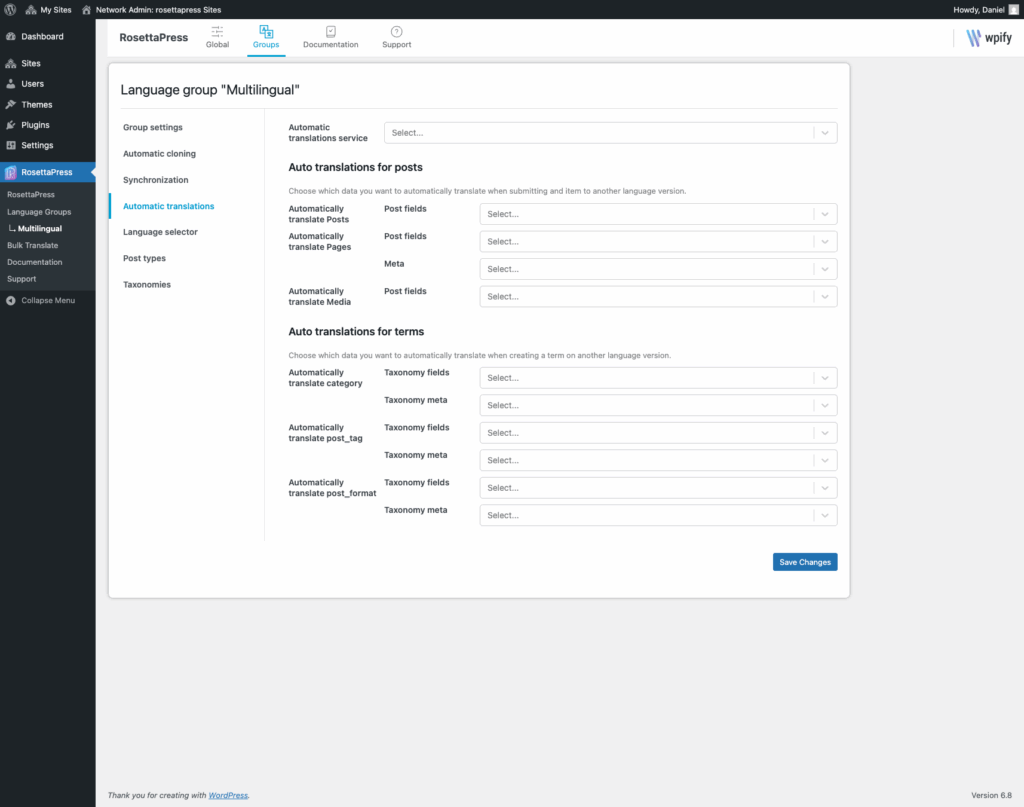
Task: Switch to Synchronization section
Action: [x=155, y=180]
